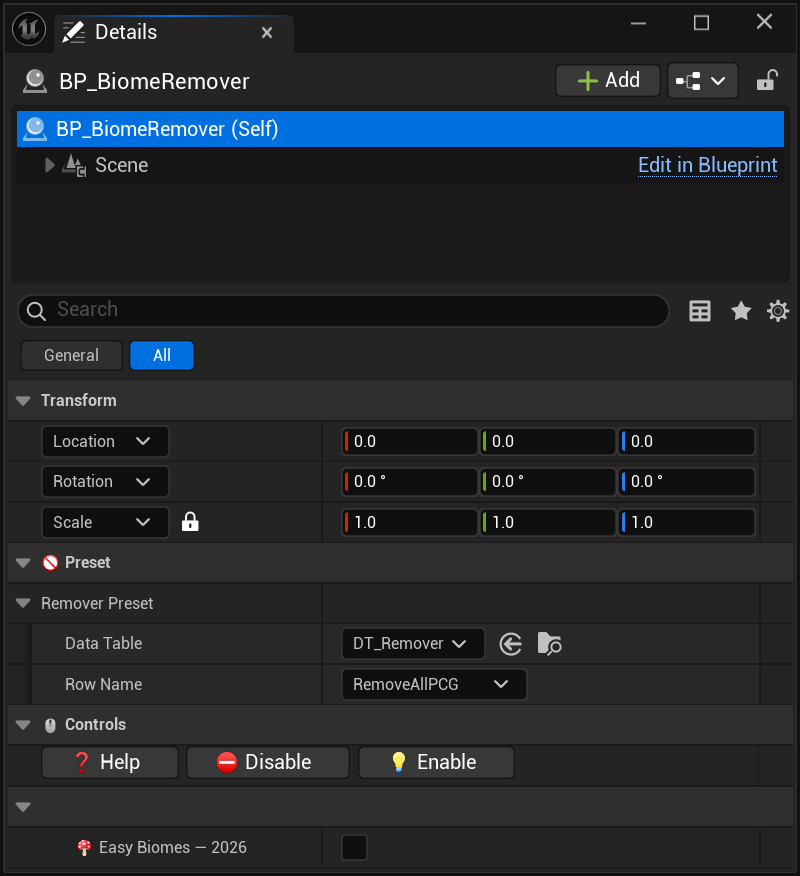Switch to the General filter
Viewport: 800px width, 876px height.
[72, 355]
